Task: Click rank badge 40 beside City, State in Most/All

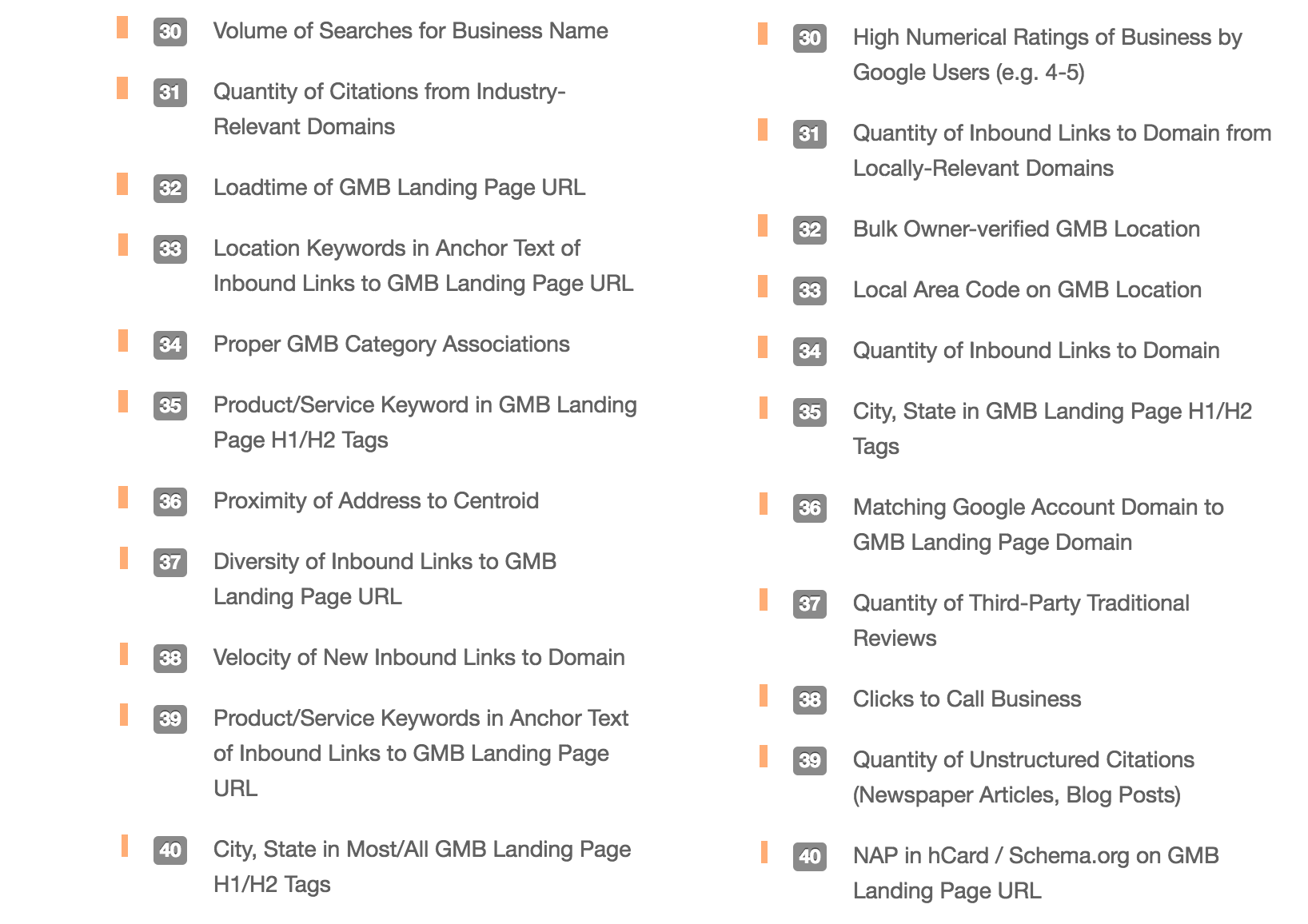Action: click(170, 850)
